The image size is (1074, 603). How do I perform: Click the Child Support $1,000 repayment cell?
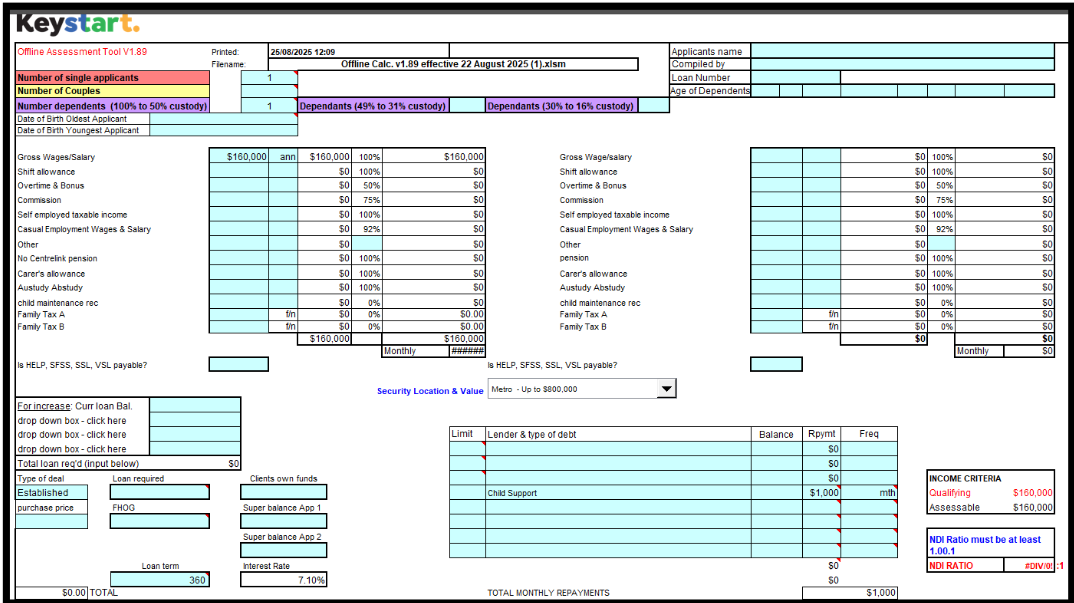point(821,493)
